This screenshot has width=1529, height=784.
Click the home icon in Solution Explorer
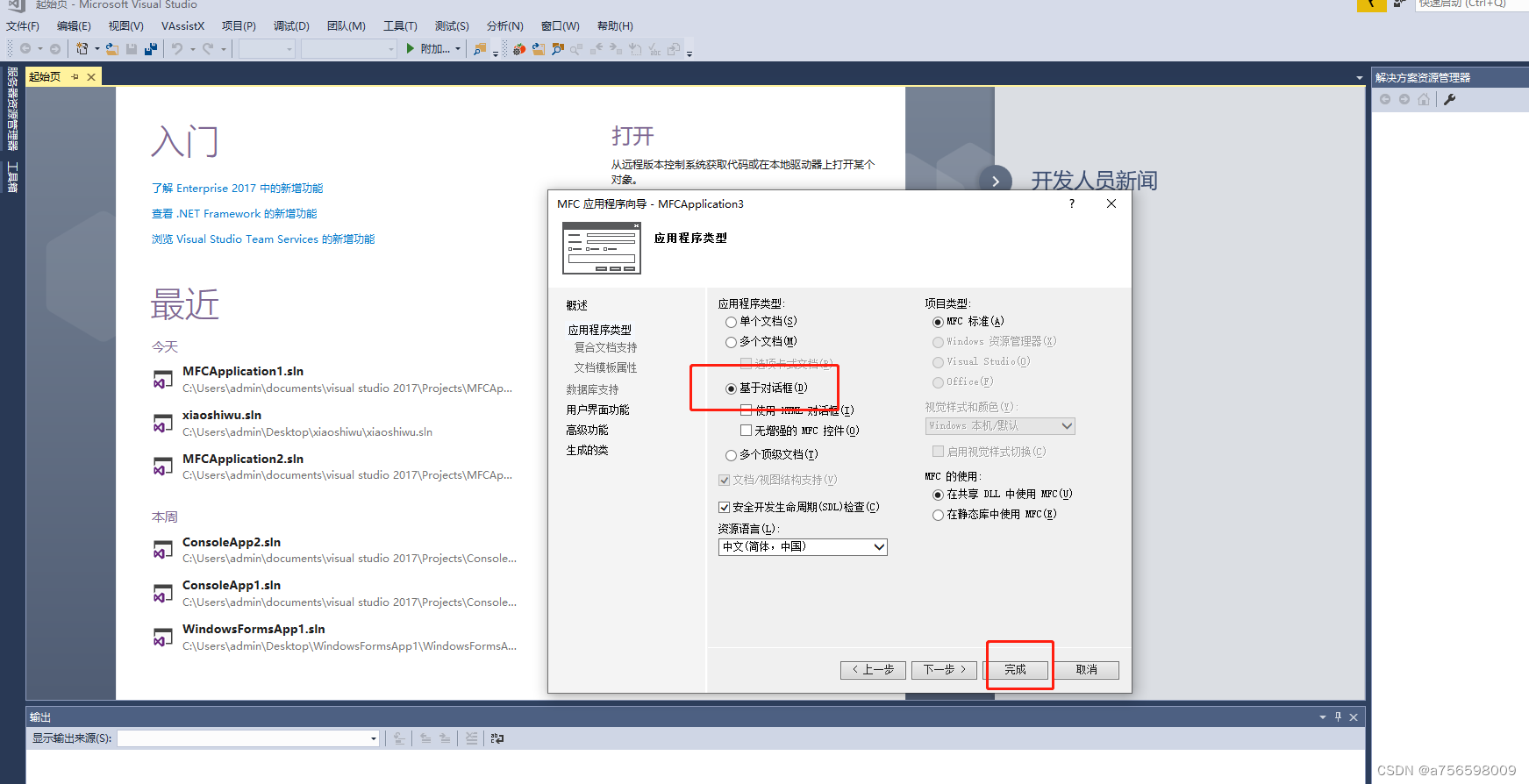click(x=1424, y=99)
